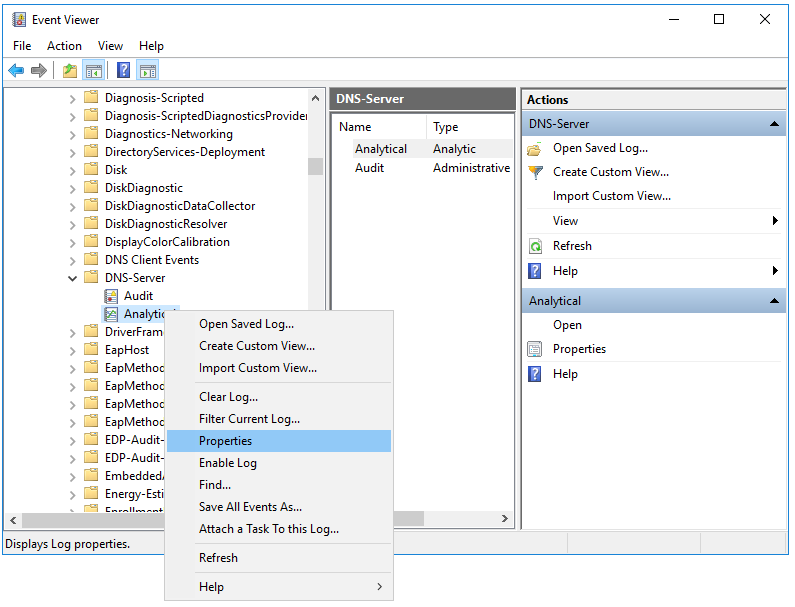Select the Audit log icon under DNS-Server tree
795x607 pixels.
pyautogui.click(x=112, y=296)
